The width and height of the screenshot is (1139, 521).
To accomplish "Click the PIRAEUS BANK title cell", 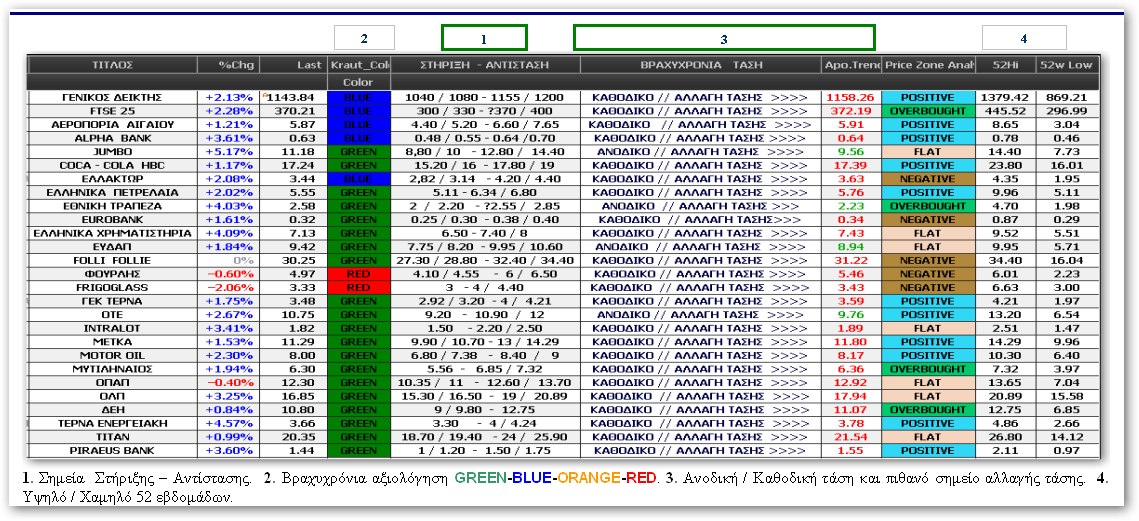I will 113,451.
